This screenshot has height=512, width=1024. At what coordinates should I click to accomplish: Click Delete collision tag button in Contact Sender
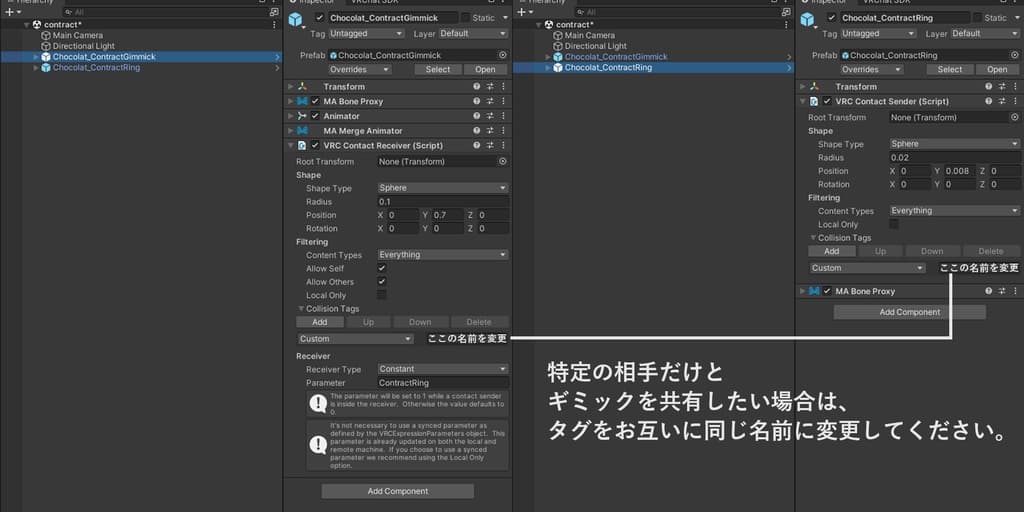[991, 251]
